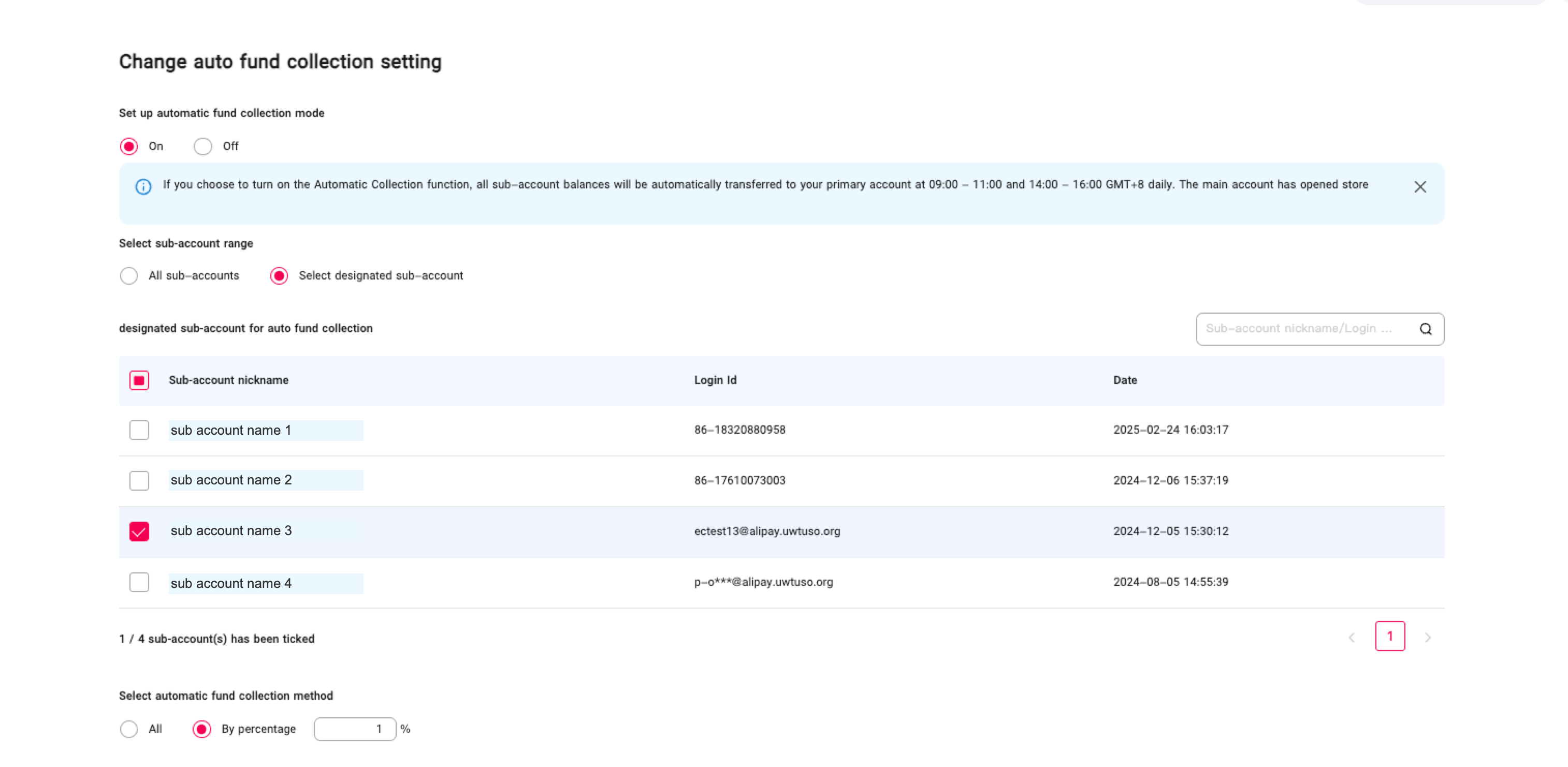Click login id 86-18320880958

(x=739, y=430)
